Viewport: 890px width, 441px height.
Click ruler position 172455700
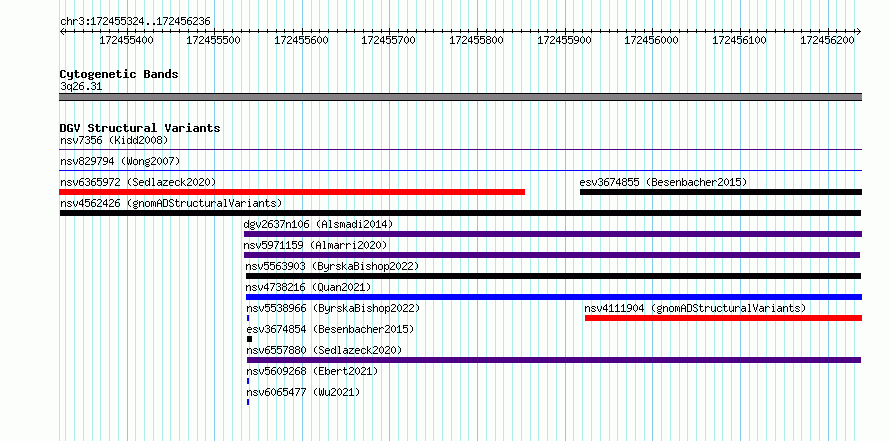389,40
